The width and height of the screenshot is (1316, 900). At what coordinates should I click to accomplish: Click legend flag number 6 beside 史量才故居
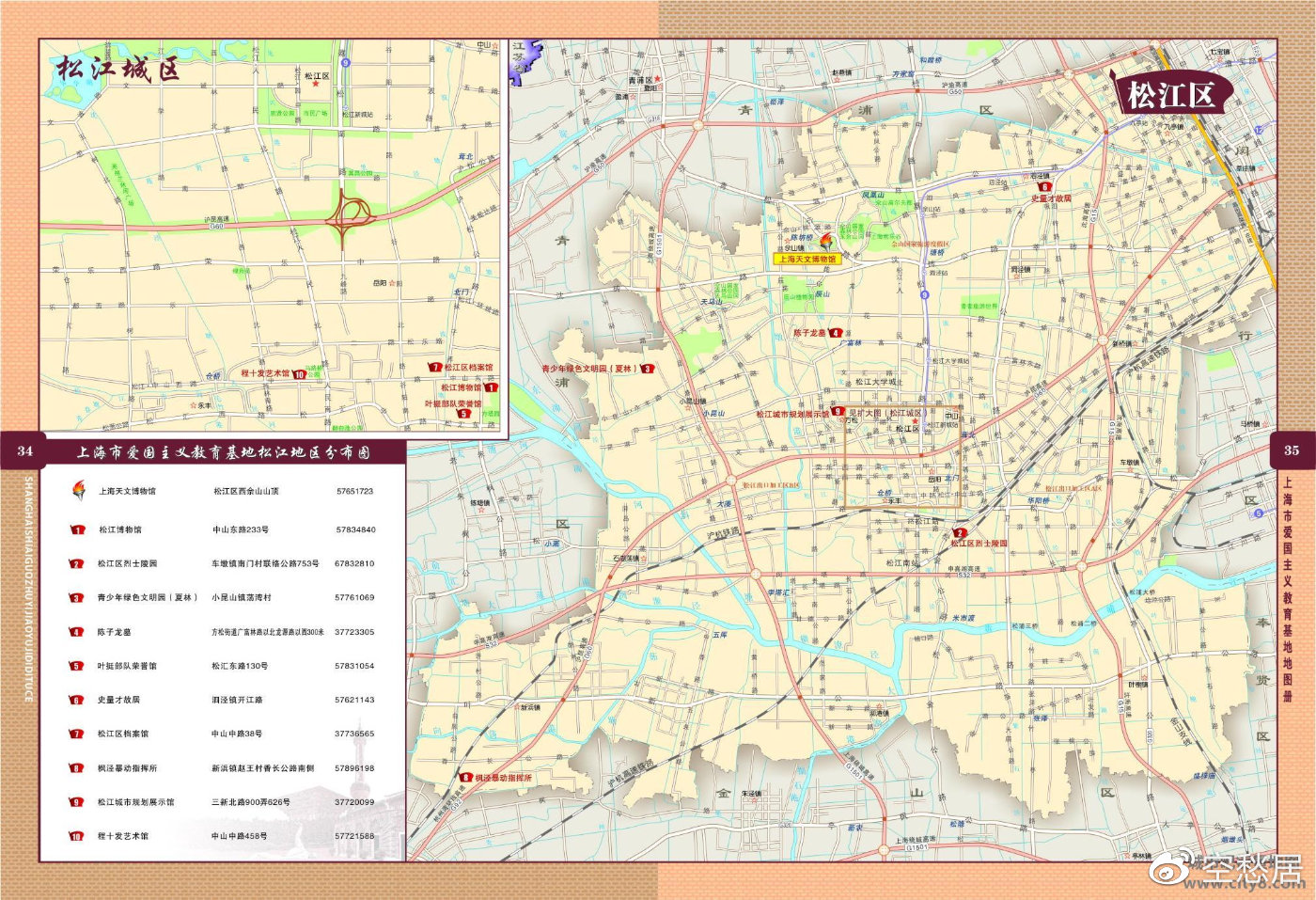77,700
